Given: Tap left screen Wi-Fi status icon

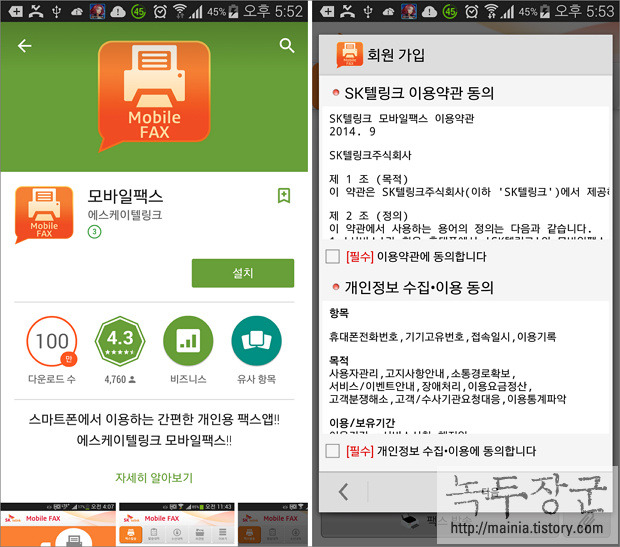Looking at the screenshot, I should click(180, 11).
